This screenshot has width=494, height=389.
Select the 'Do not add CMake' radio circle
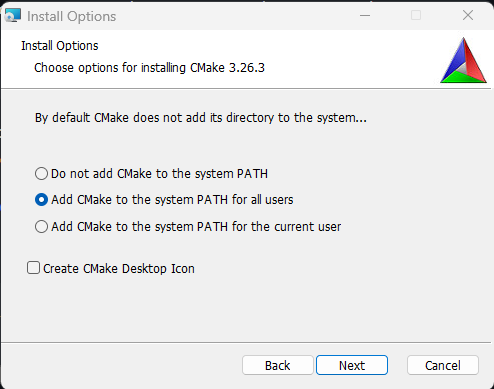coord(41,174)
